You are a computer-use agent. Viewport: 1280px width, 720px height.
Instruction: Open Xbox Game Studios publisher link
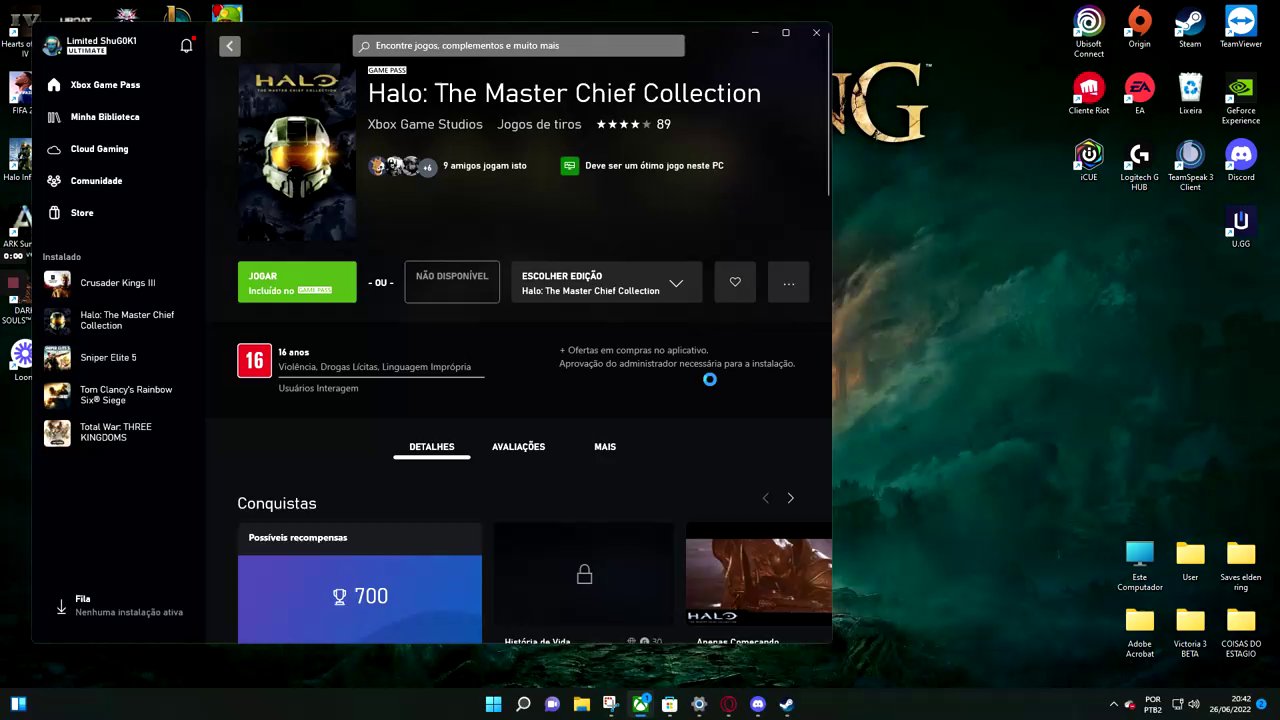click(425, 125)
